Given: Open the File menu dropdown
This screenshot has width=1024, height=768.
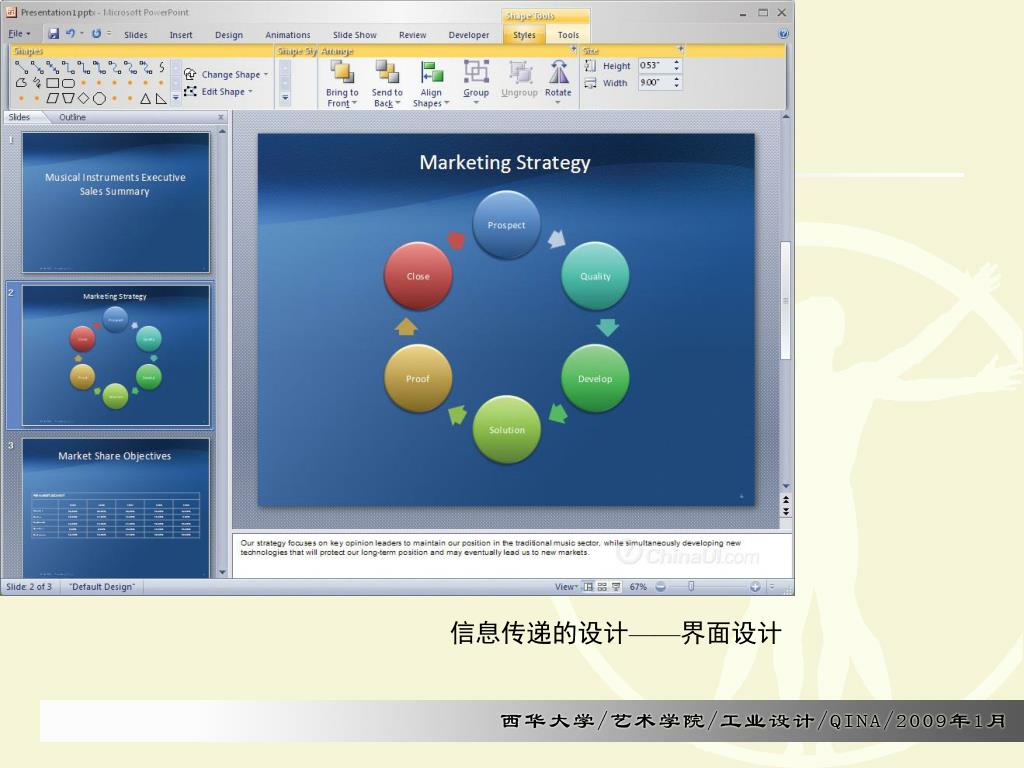Looking at the screenshot, I should (19, 34).
